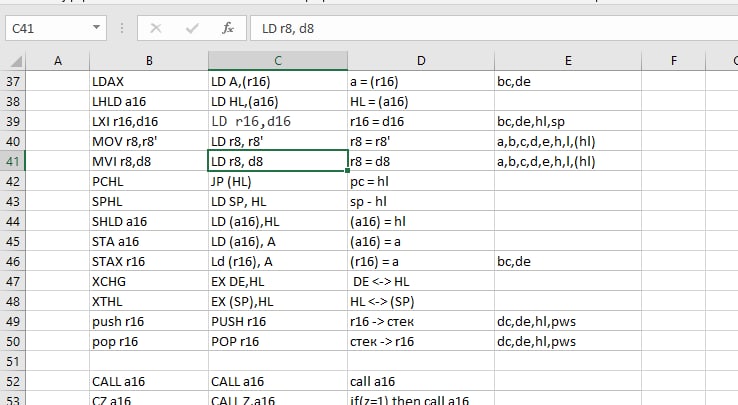Select row 41 header
Image resolution: width=738 pixels, height=405 pixels.
tap(13, 161)
